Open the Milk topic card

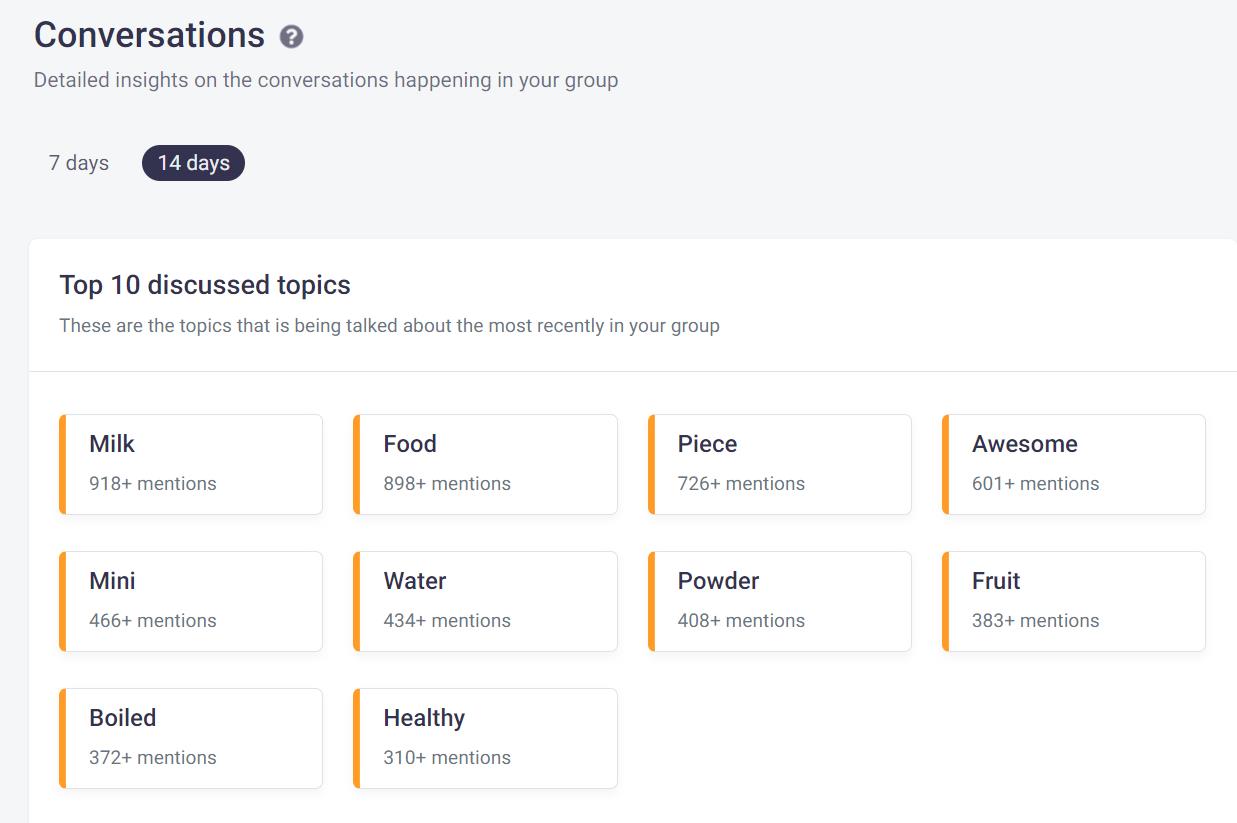[190, 463]
